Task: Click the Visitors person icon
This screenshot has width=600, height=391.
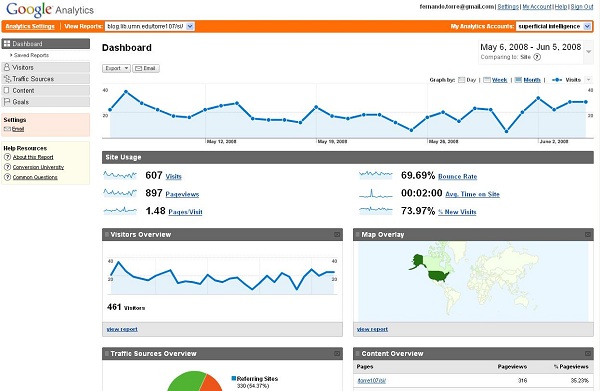Action: 7,67
